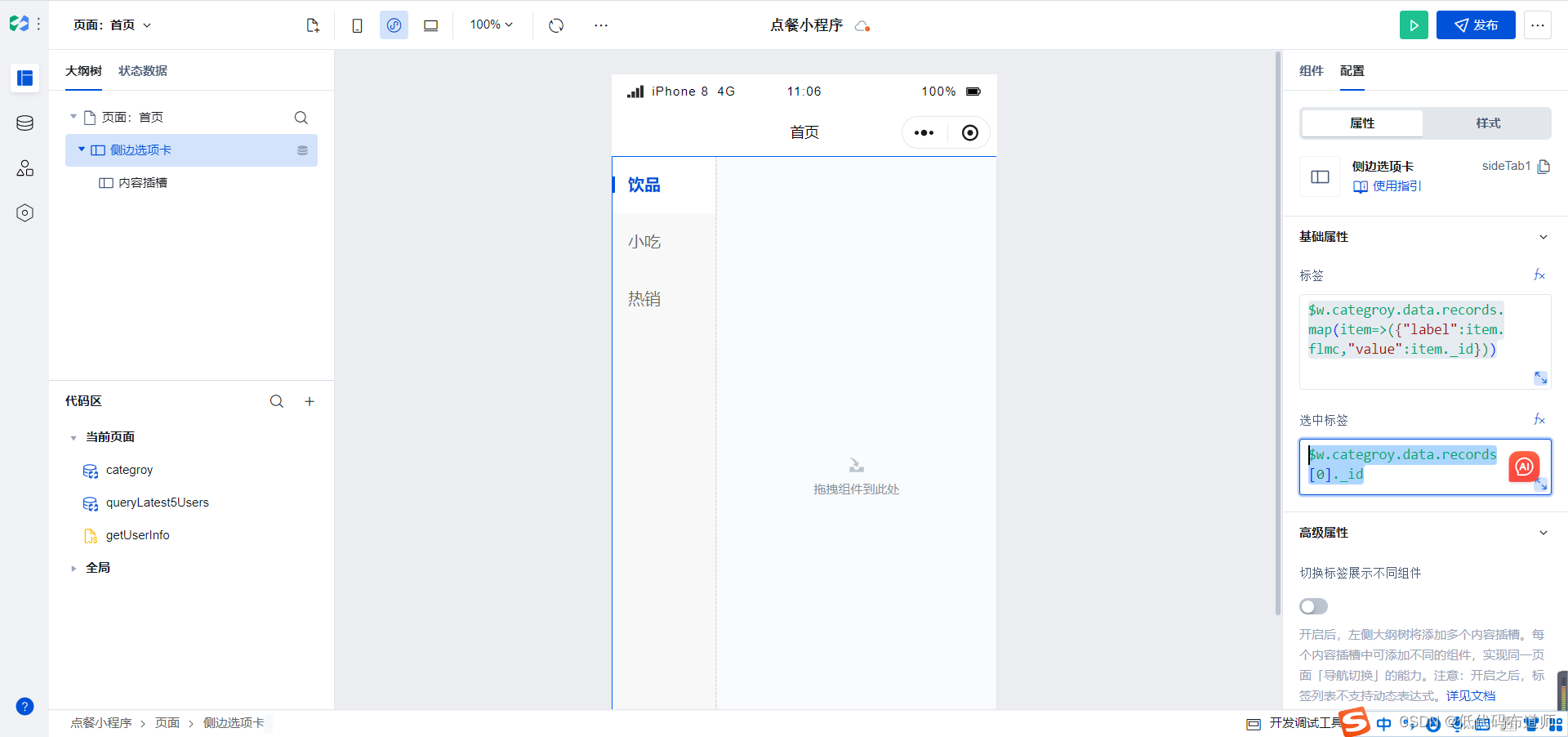This screenshot has width=1568, height=737.
Task: Select the 饮品 side tab in preview
Action: 664,185
